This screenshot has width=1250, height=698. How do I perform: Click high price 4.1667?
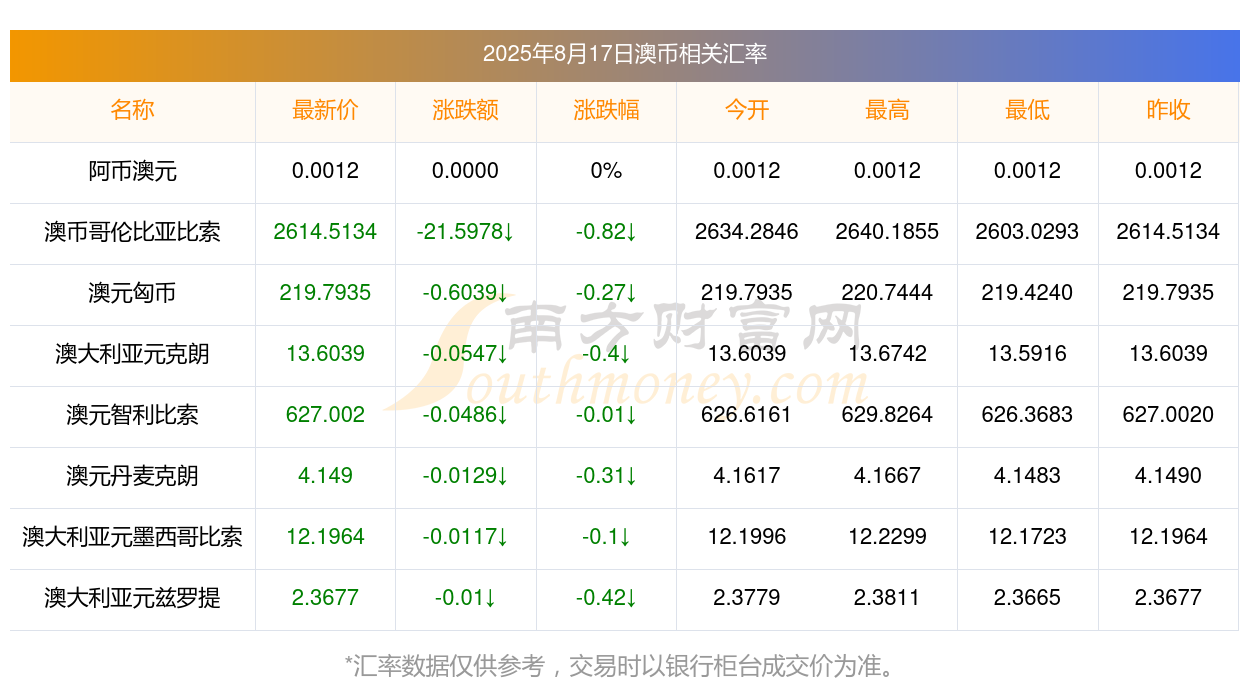click(x=887, y=476)
